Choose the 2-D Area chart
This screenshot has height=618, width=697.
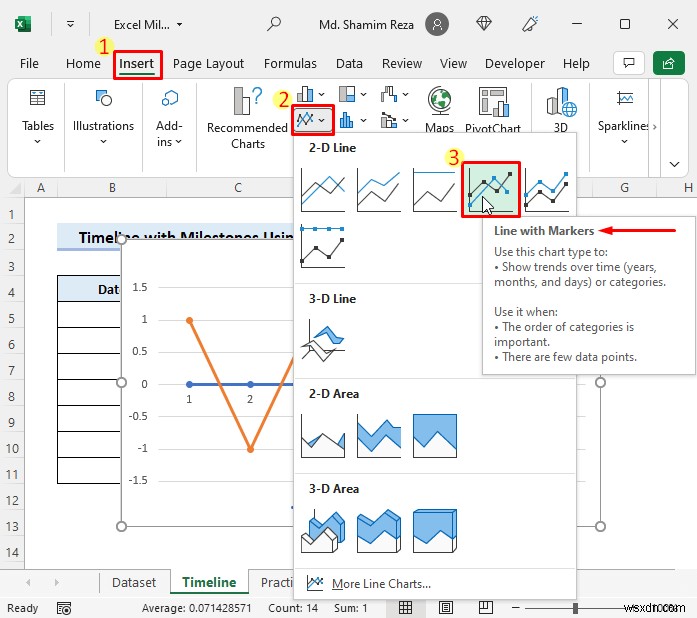323,436
